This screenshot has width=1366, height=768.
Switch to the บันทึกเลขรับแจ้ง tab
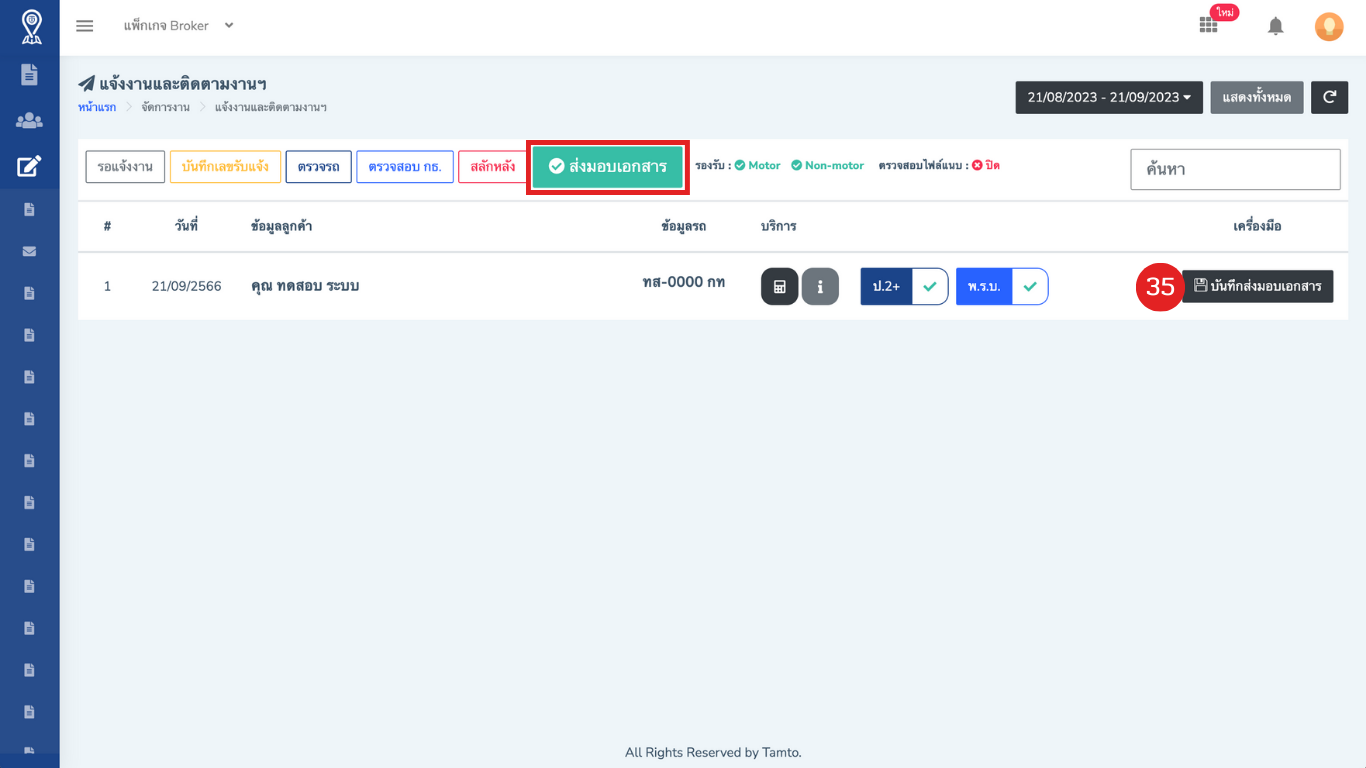225,167
